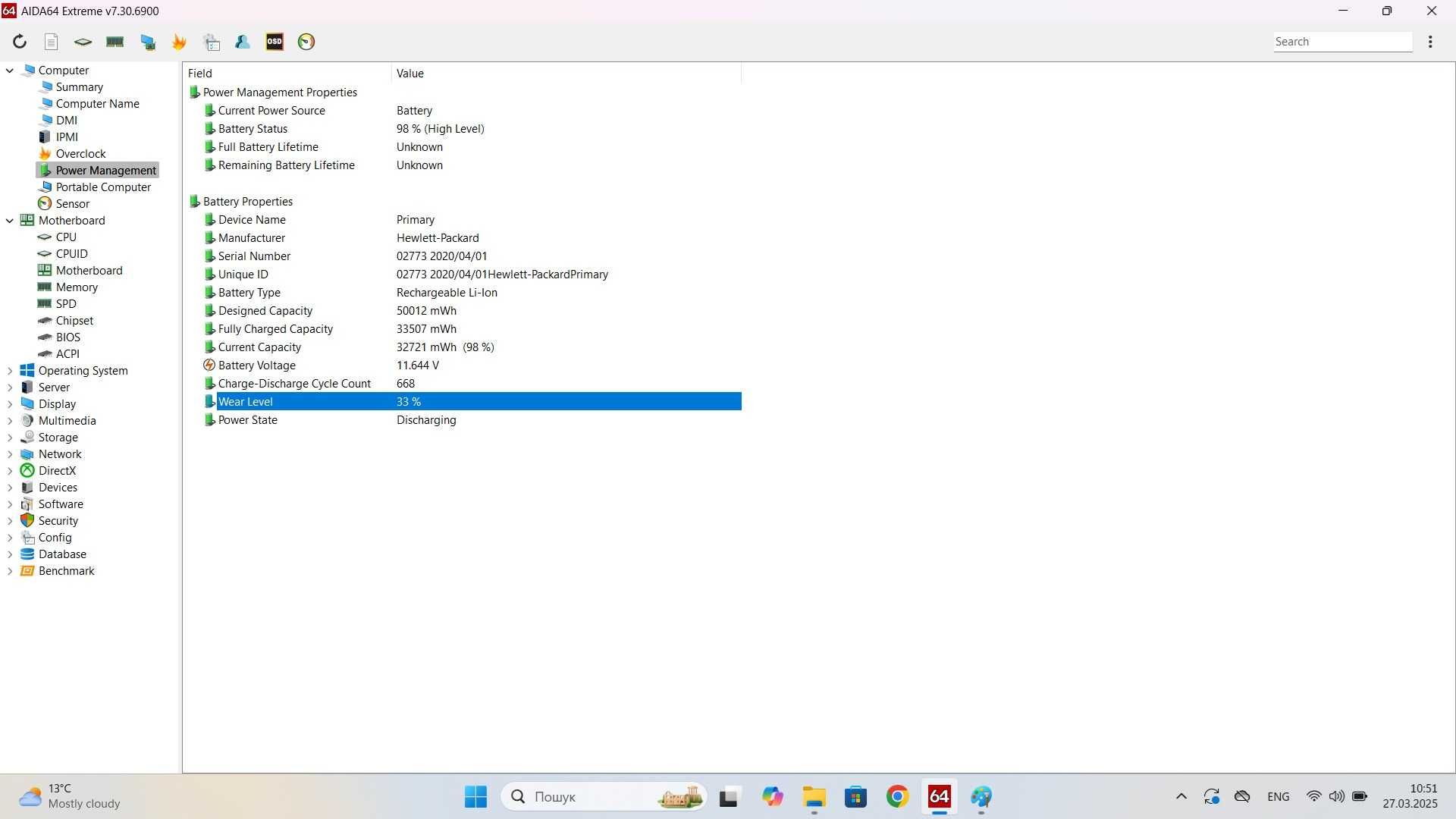Click the ENG language indicator
This screenshot has width=1456, height=819.
coord(1278,797)
